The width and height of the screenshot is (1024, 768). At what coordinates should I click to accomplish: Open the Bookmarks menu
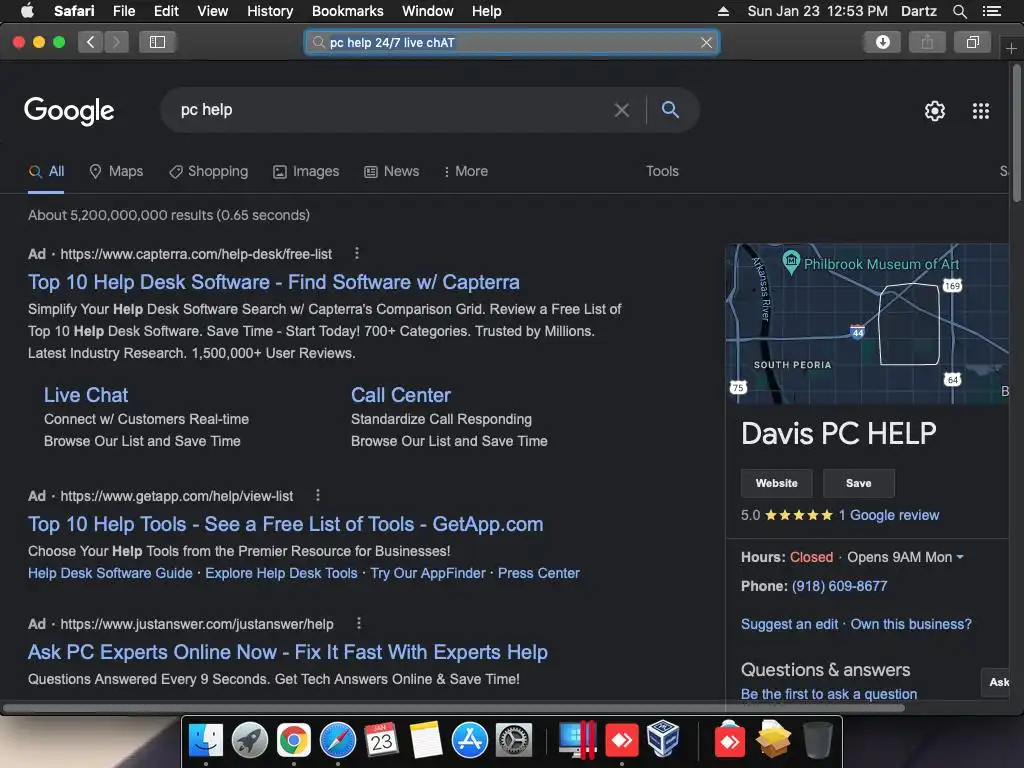click(347, 11)
